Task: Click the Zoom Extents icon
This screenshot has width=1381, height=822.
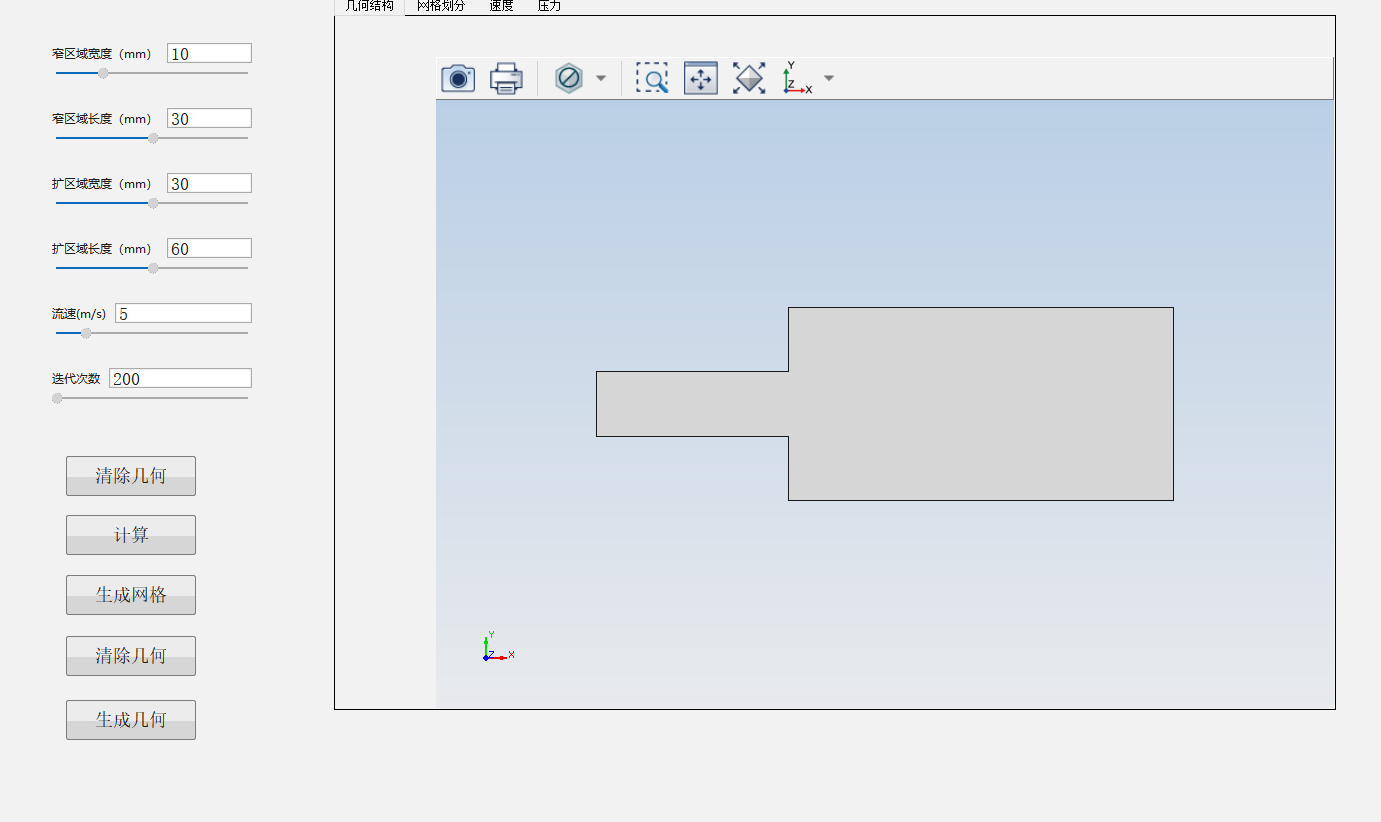Action: click(749, 78)
